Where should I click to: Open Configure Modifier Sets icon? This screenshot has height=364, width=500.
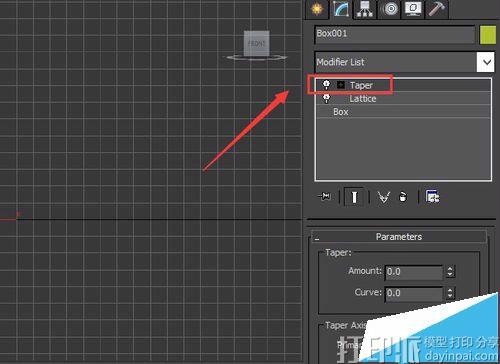pos(432,197)
